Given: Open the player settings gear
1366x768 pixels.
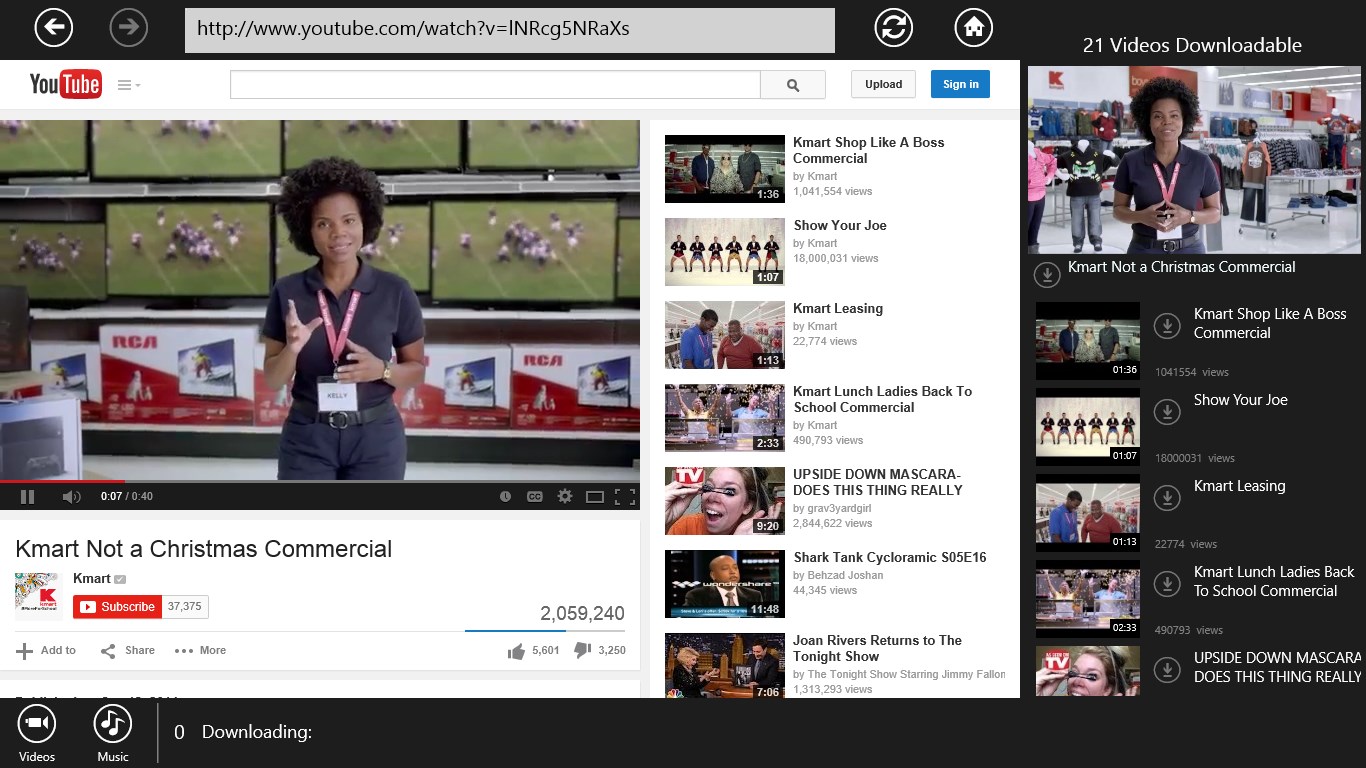Looking at the screenshot, I should 565,496.
